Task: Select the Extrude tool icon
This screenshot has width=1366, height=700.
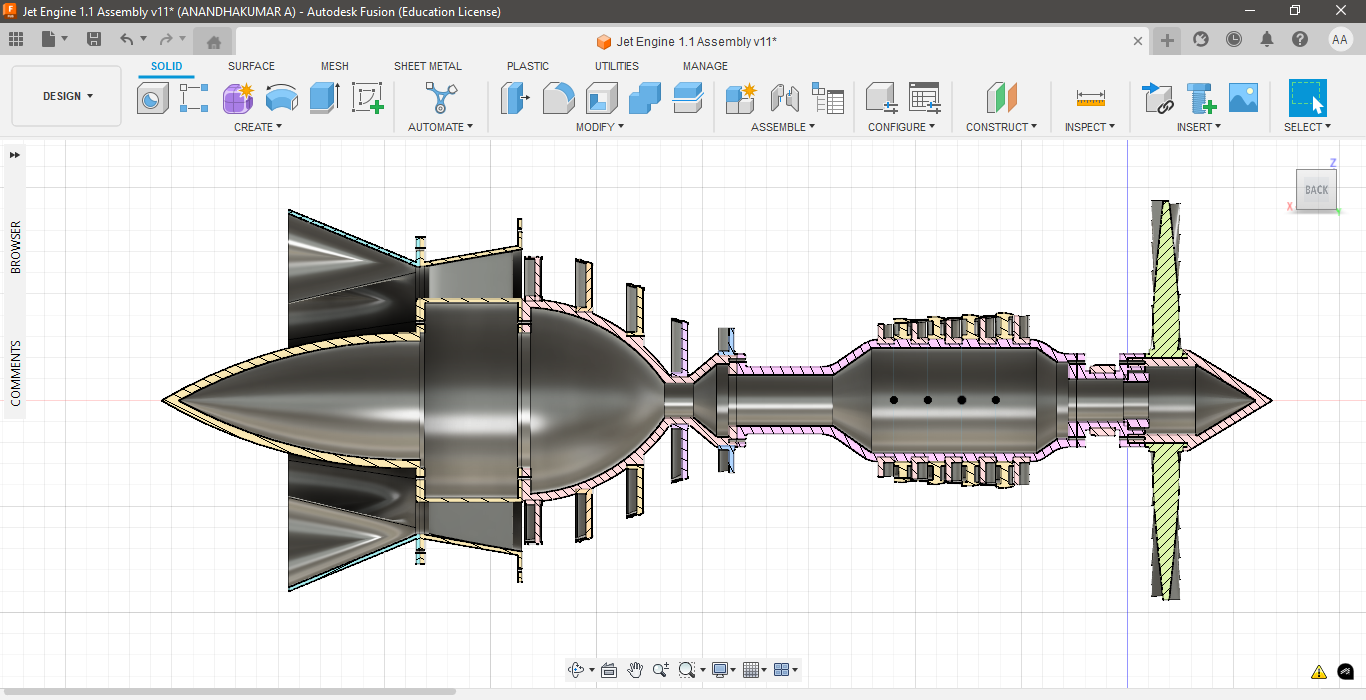Action: 325,98
